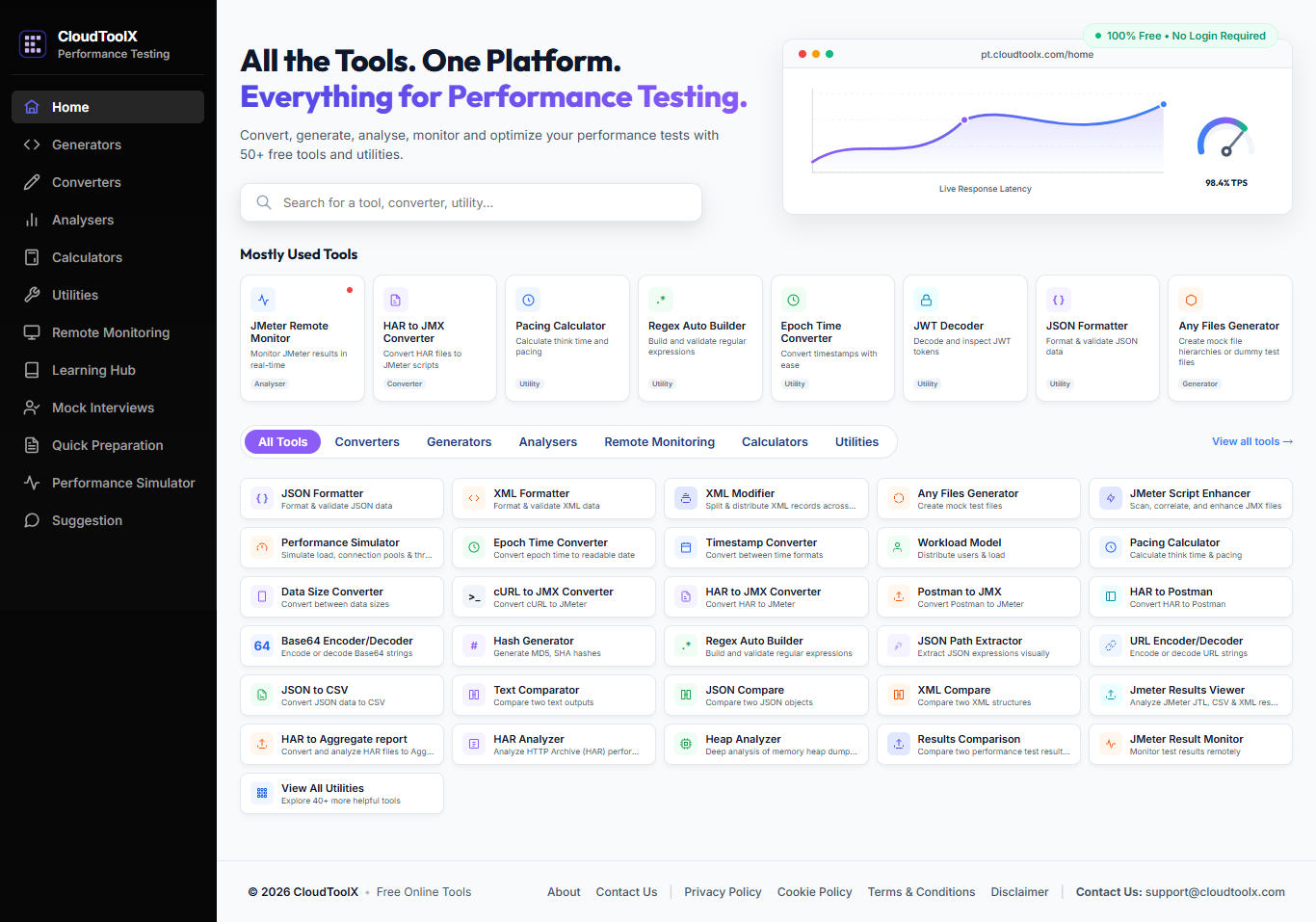Open the Text Comparator tool card
Screen dimensions: 1316x922
coord(554,695)
